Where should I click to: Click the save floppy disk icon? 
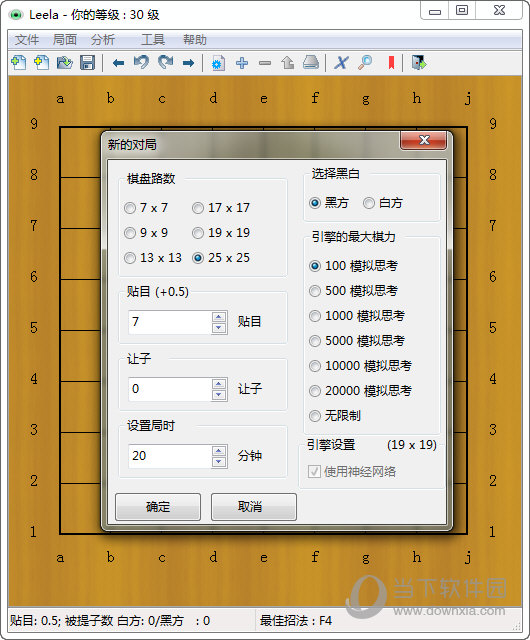(x=87, y=63)
